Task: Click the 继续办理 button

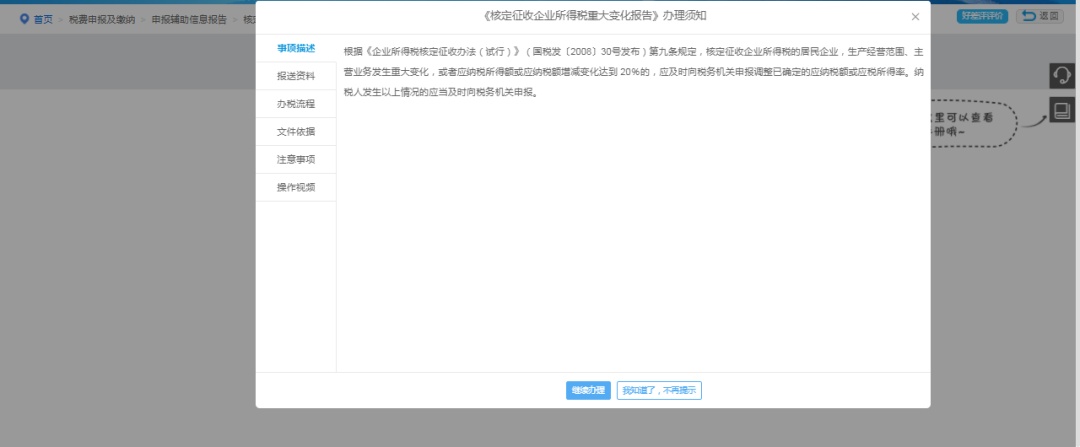Action: tap(588, 391)
